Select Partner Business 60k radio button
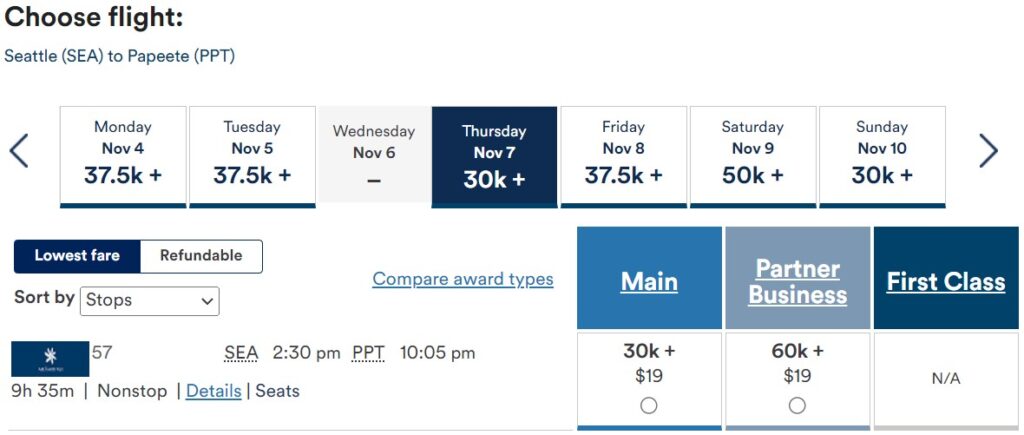Screen dimensions: 1024x435 (797, 406)
